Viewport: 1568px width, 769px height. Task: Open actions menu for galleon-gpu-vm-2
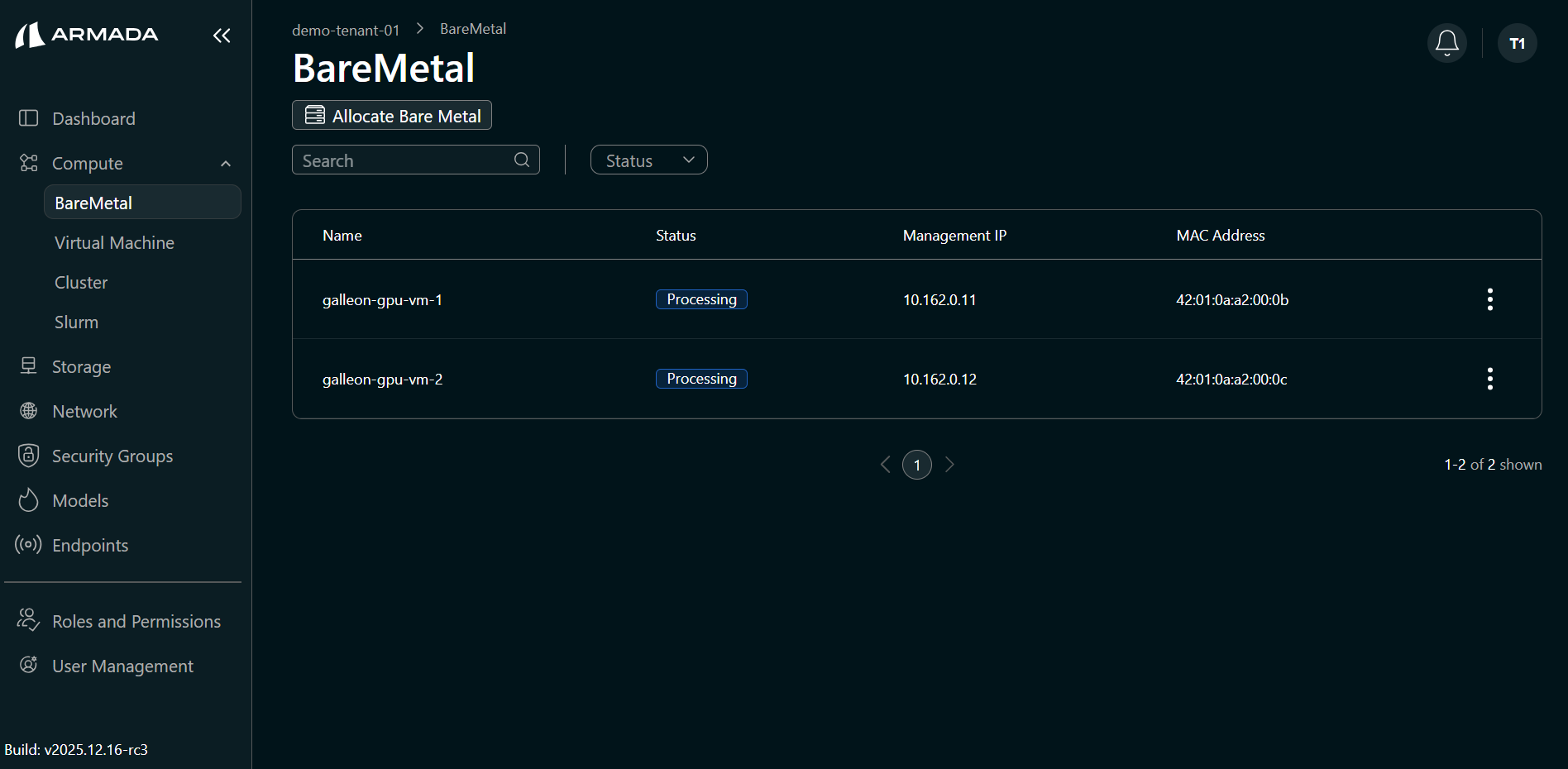(x=1489, y=379)
